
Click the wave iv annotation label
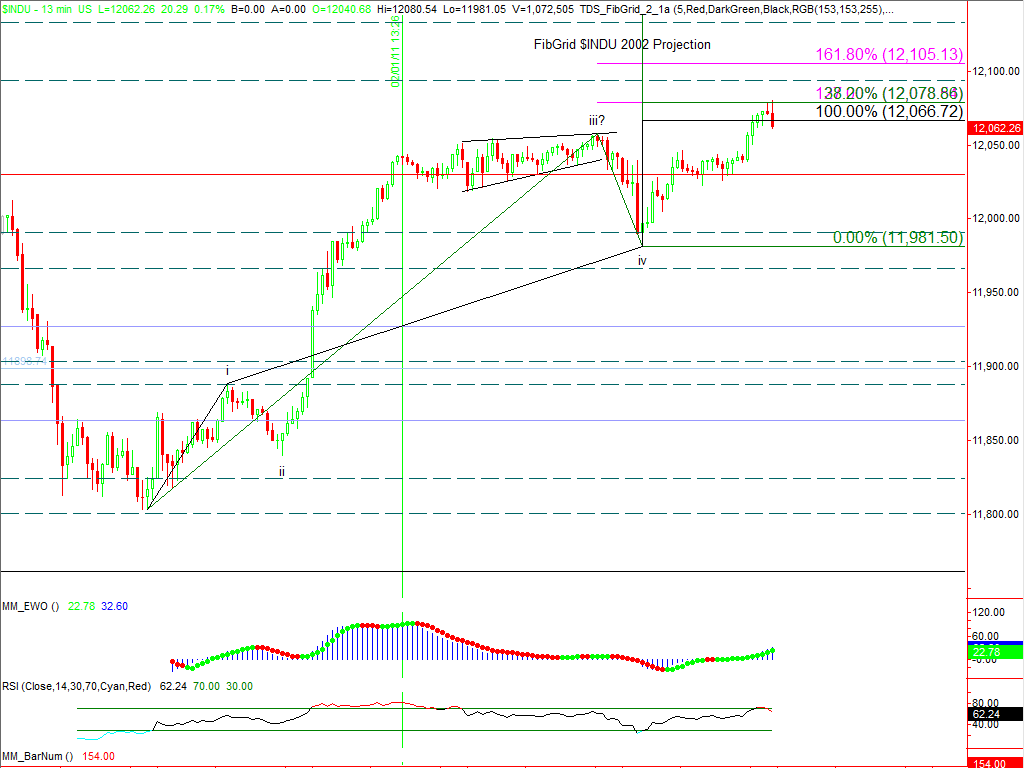coord(642,260)
